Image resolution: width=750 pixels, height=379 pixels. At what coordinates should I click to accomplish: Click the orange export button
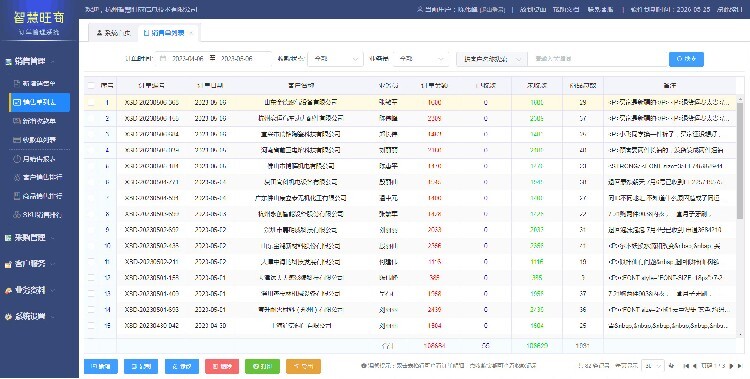pos(303,367)
